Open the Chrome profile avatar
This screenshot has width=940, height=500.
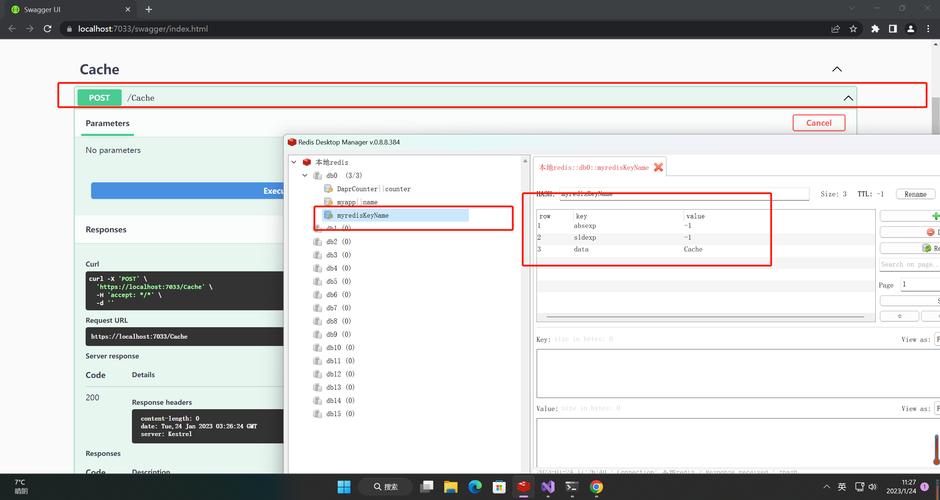click(x=911, y=29)
